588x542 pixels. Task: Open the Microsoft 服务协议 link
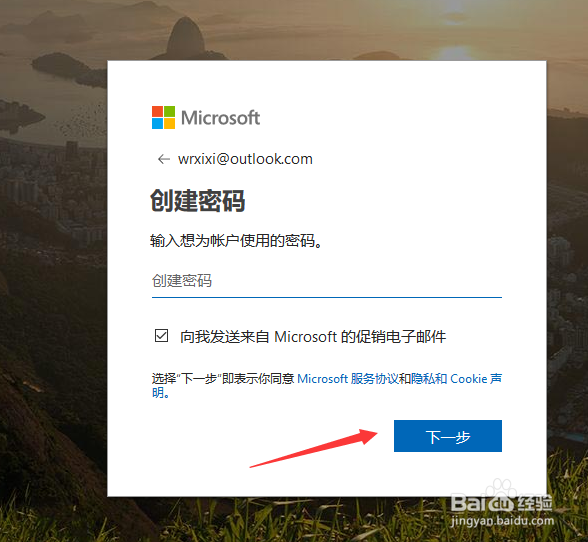coord(348,379)
